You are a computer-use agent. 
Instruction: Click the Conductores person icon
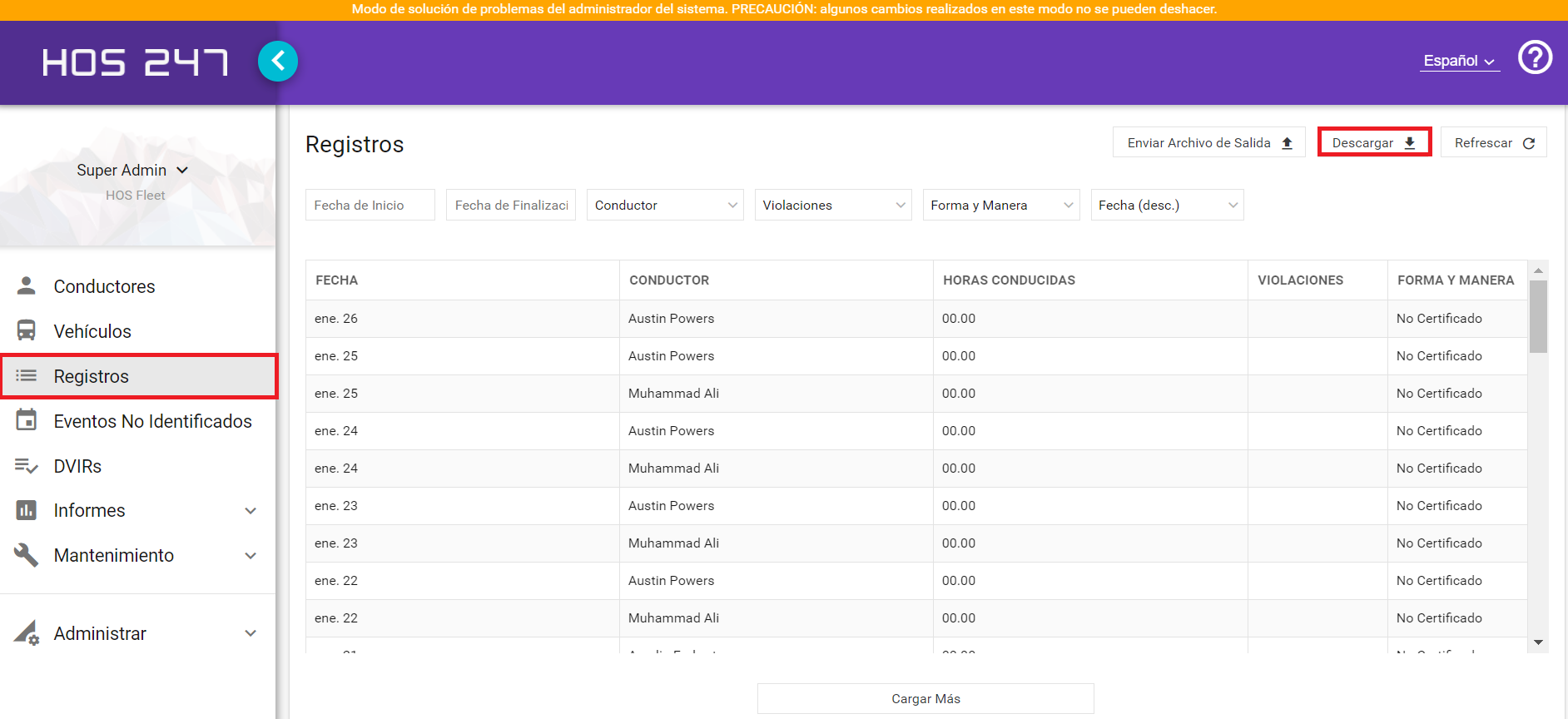pyautogui.click(x=27, y=285)
